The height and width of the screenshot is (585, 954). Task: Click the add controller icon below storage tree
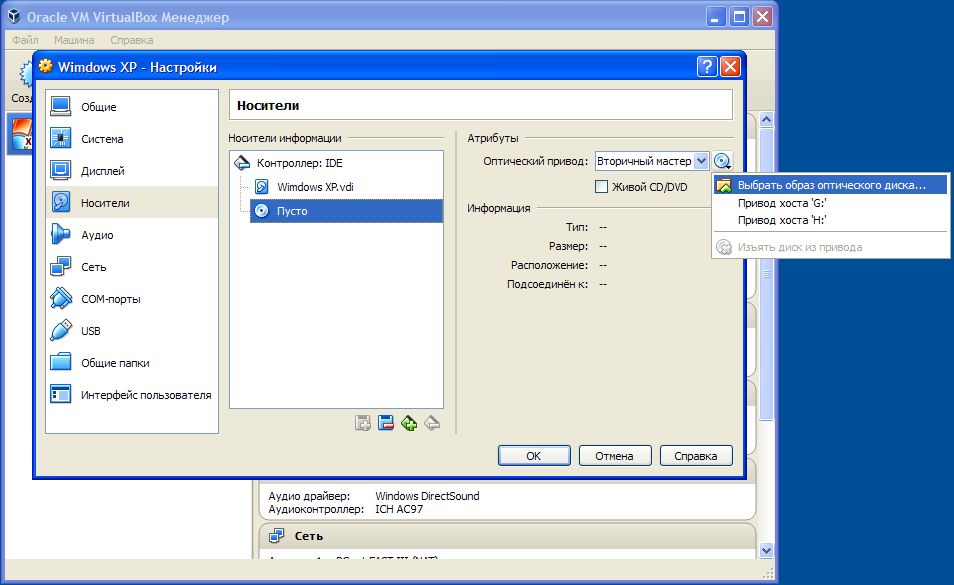point(363,423)
